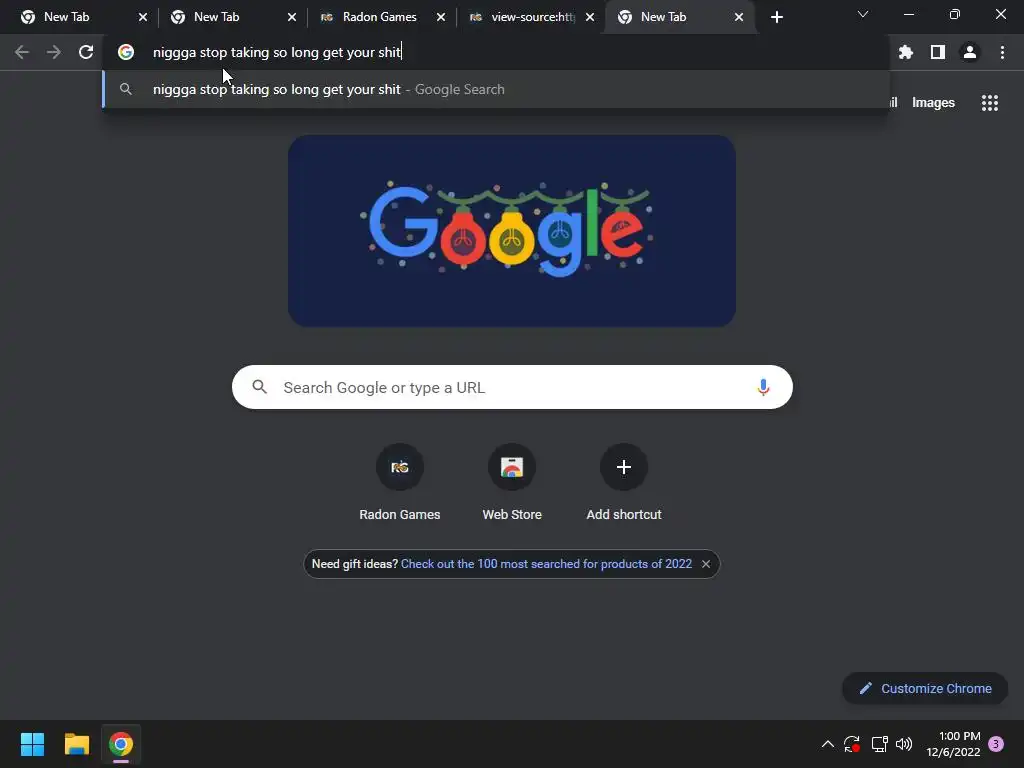Show hidden system tray icons
Screen dimensions: 1024x768
coord(827,744)
